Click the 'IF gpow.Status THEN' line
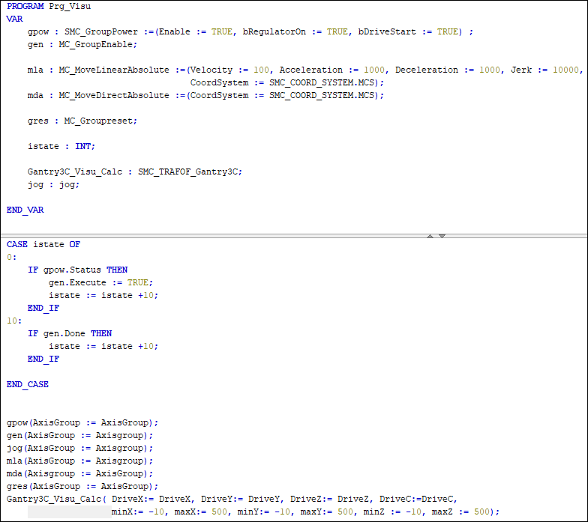The width and height of the screenshot is (588, 522). point(78,270)
